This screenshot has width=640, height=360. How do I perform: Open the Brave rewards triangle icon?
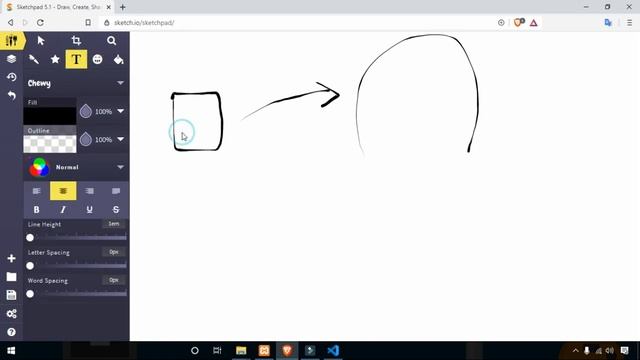(533, 23)
